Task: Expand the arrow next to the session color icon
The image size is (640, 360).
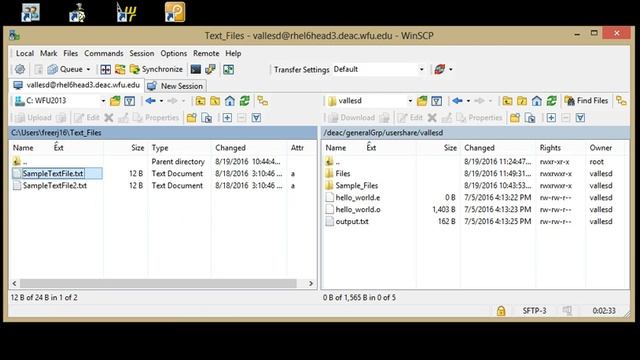Action: coord(451,69)
